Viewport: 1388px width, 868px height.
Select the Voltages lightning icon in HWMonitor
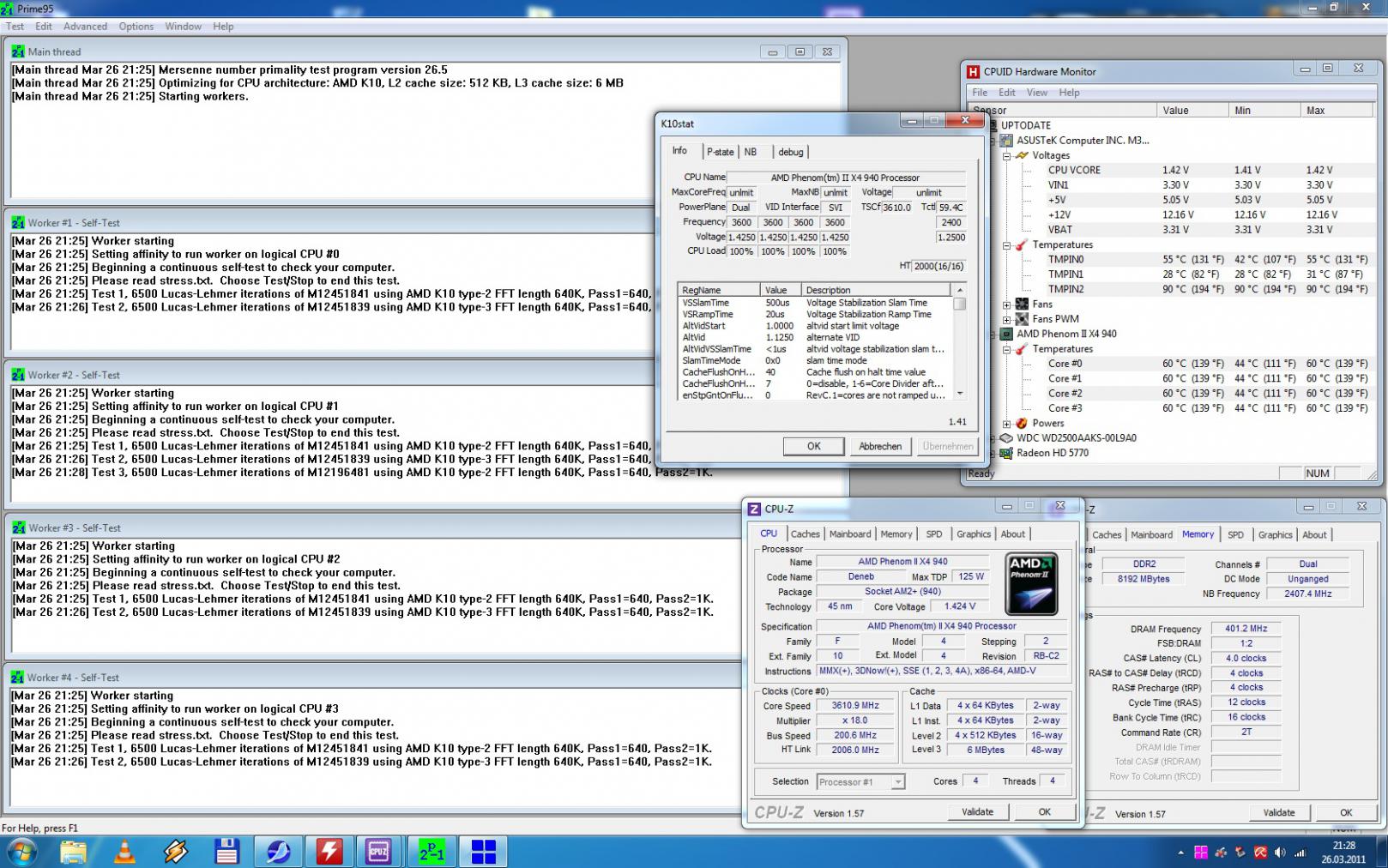[x=1022, y=155]
